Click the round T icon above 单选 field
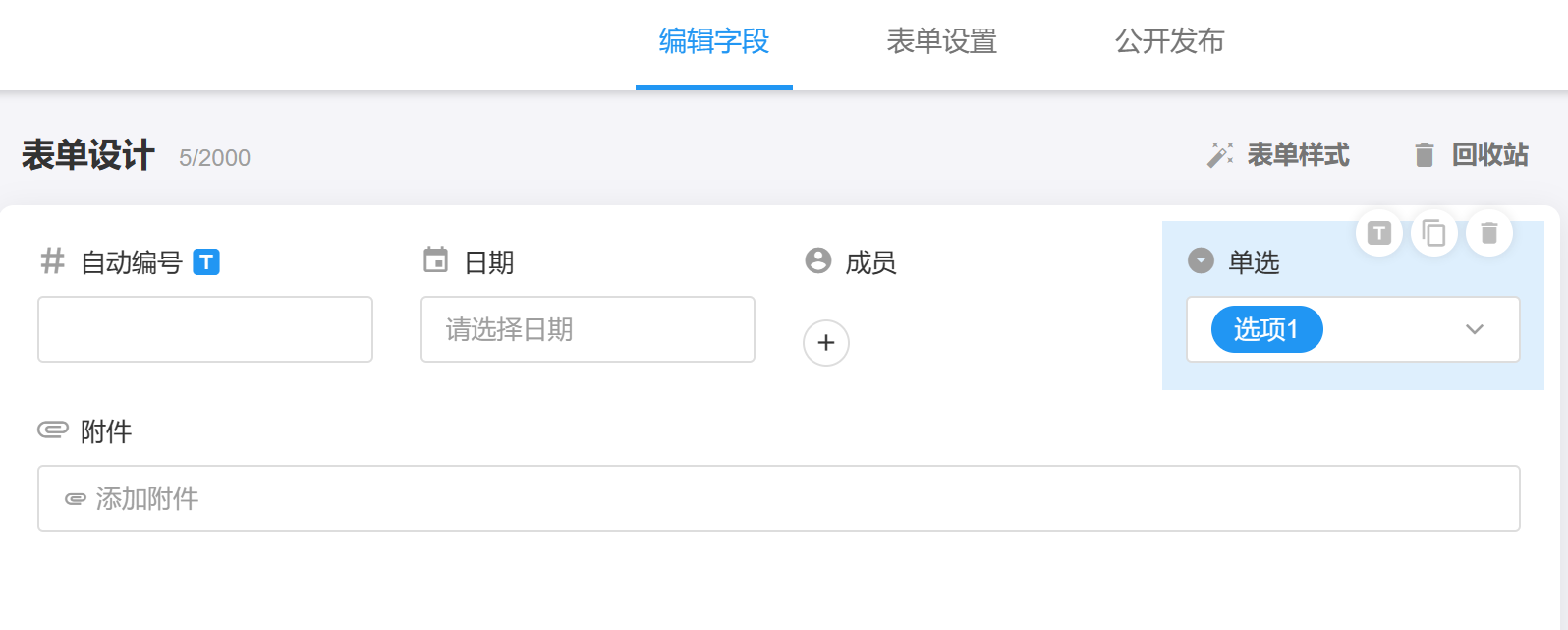The image size is (1568, 630). 1379,233
